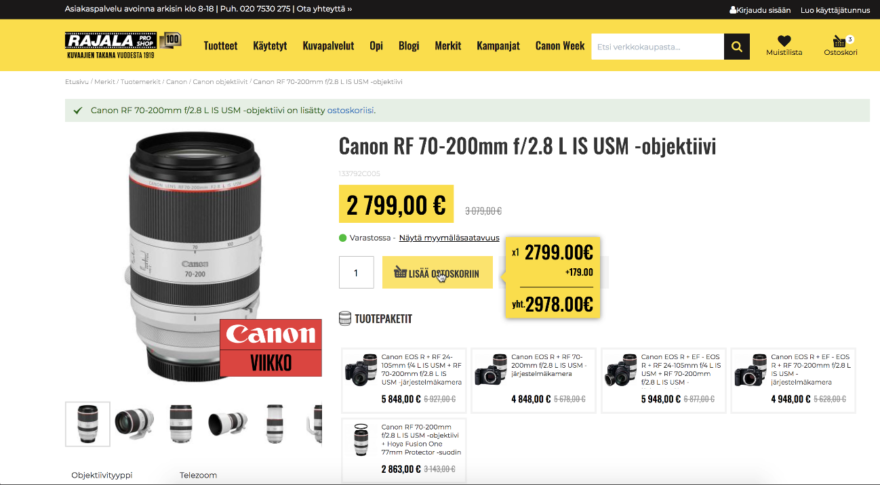The width and height of the screenshot is (880, 485).
Task: Click Luo käyttäjätunnus link
Action: 835,10
